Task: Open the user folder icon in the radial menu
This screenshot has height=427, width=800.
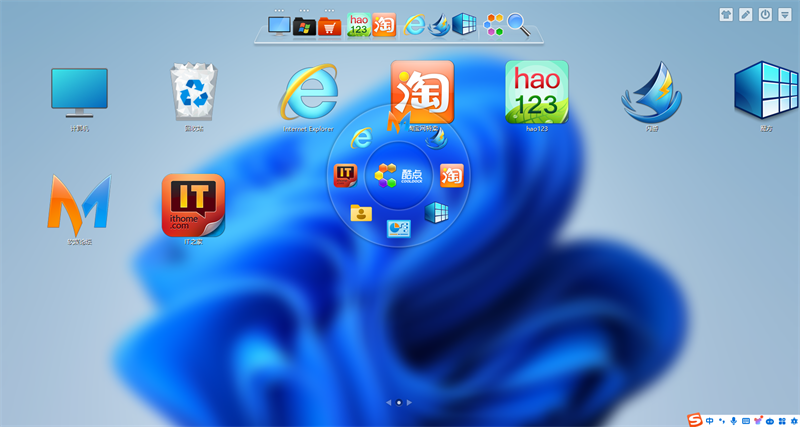Action: (x=361, y=212)
